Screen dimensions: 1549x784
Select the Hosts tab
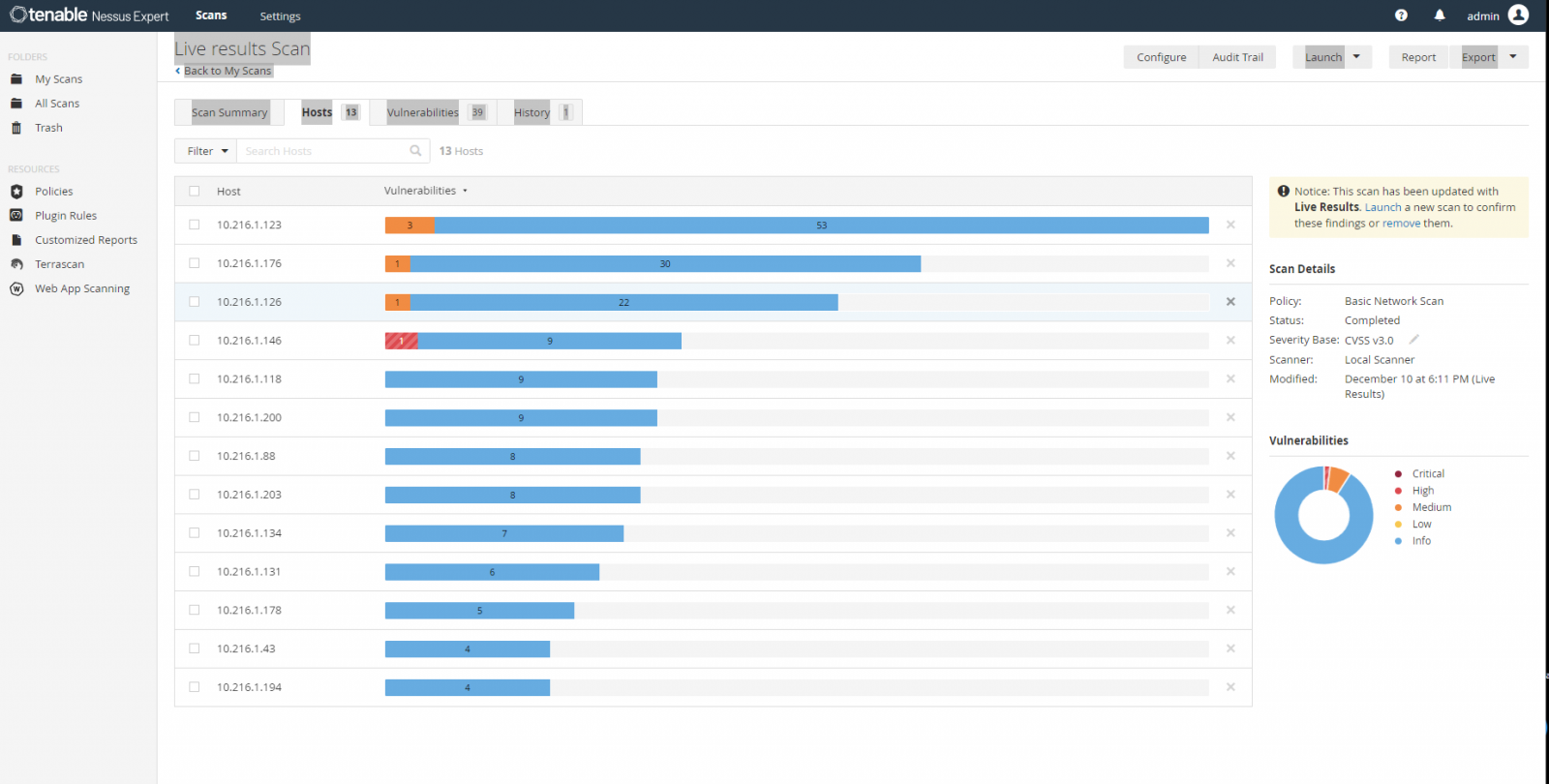(327, 112)
